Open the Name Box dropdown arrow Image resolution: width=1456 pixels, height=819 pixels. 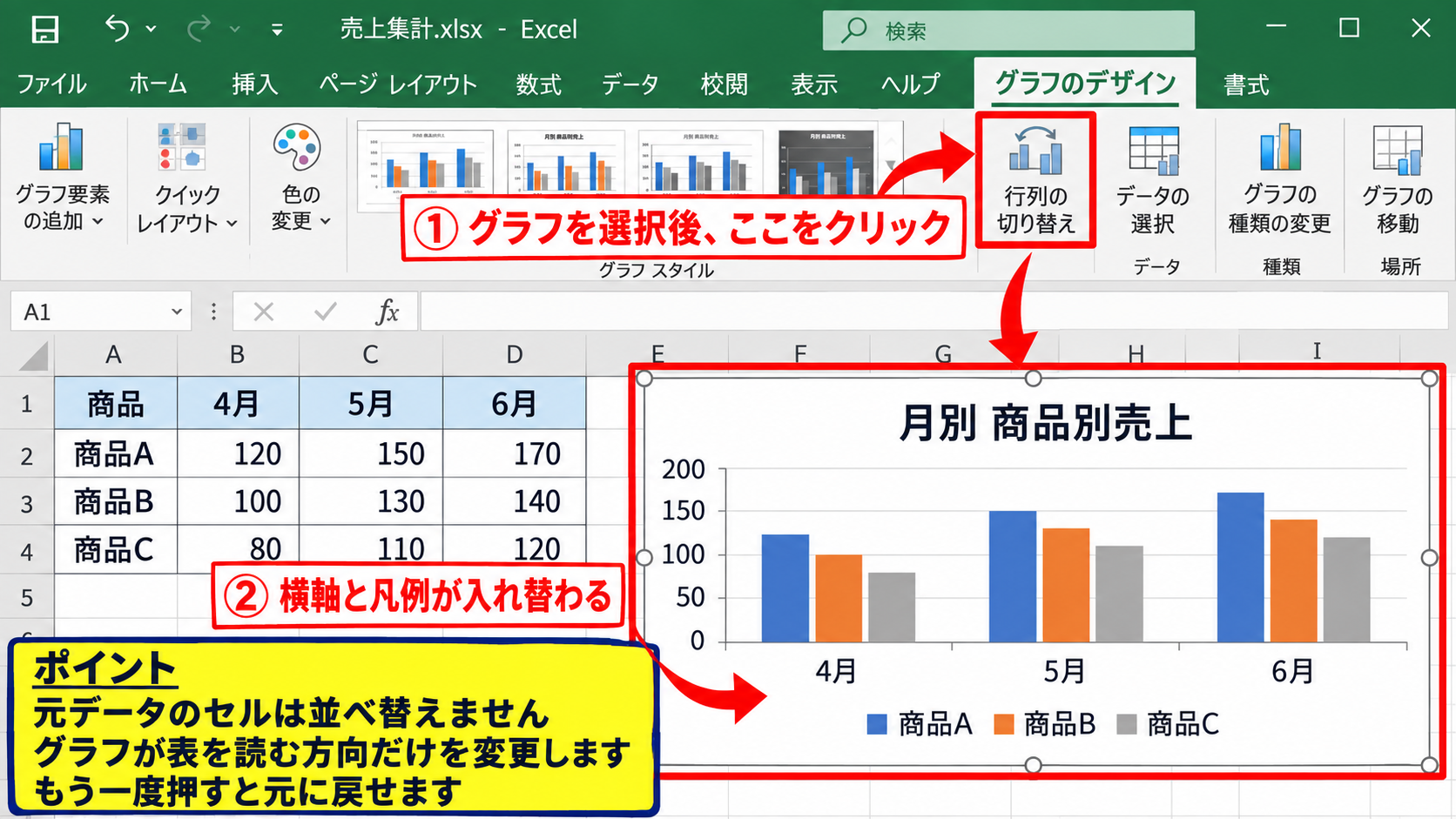pos(177,312)
